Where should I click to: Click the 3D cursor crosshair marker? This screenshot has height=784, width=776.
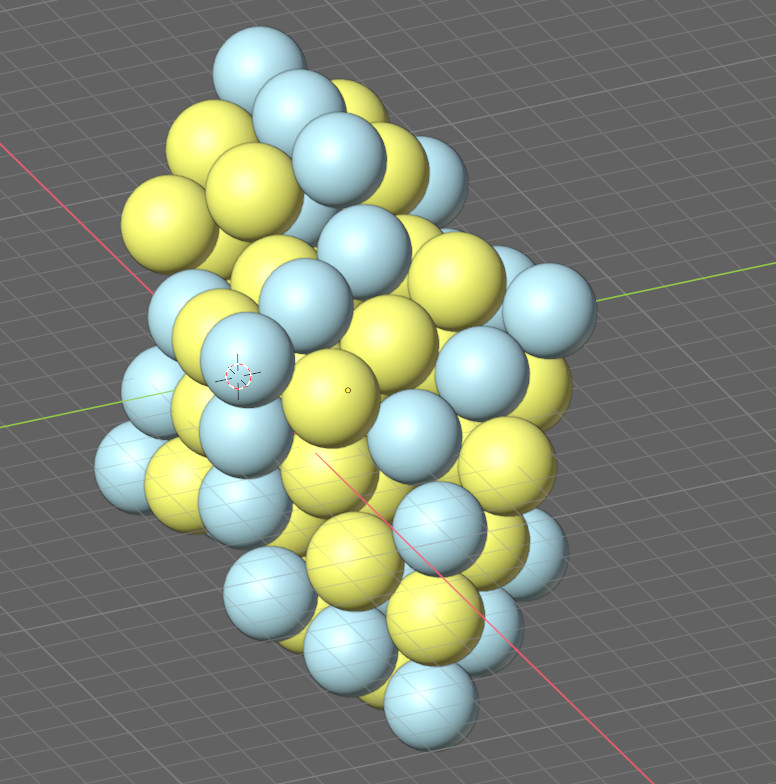coord(238,376)
